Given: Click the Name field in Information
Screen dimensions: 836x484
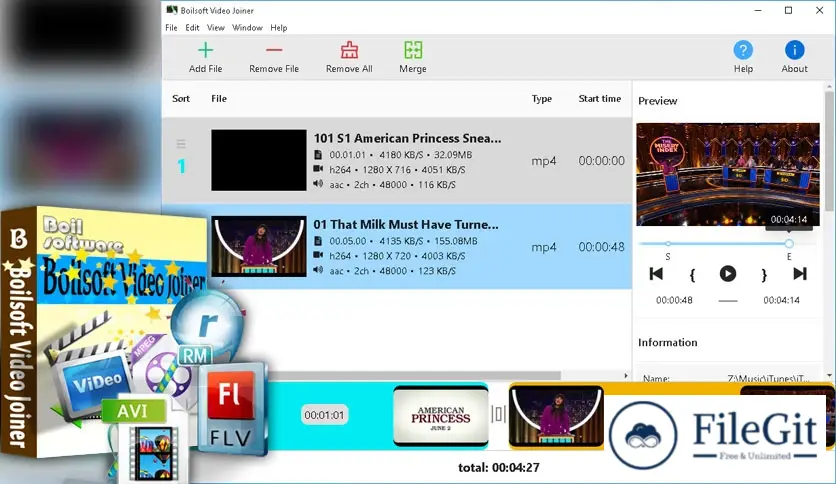Looking at the screenshot, I should tap(728, 378).
